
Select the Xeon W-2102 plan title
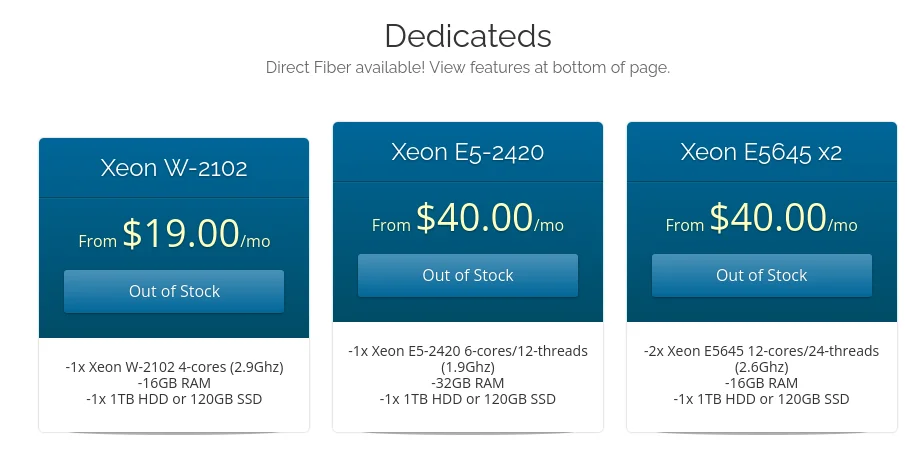[174, 168]
